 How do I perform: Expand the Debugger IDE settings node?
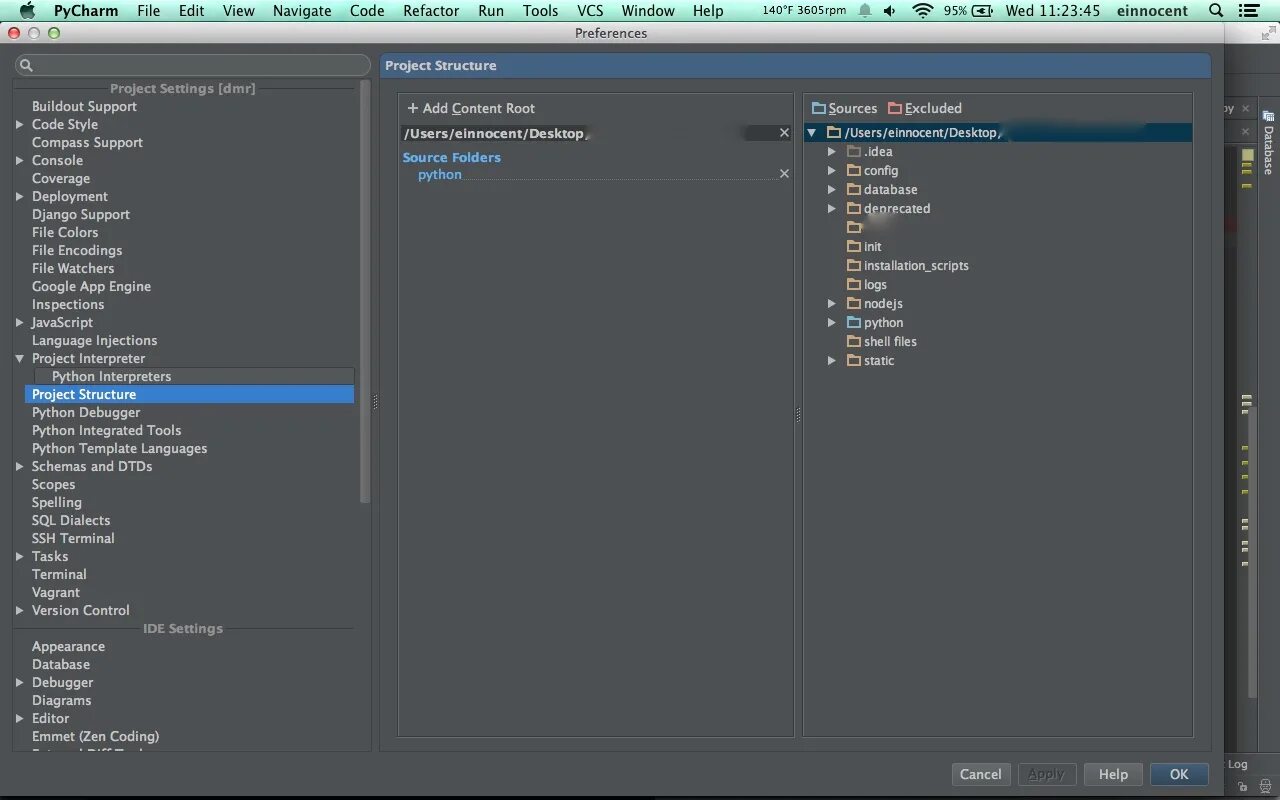(19, 682)
